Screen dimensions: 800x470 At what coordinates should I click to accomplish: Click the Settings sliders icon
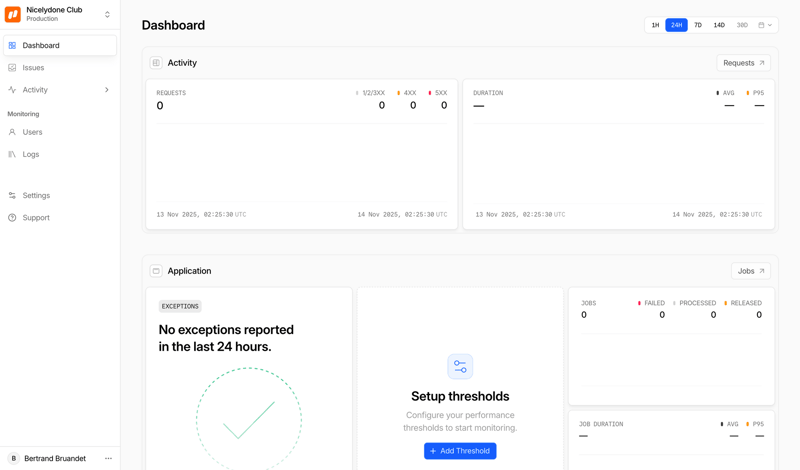12,196
